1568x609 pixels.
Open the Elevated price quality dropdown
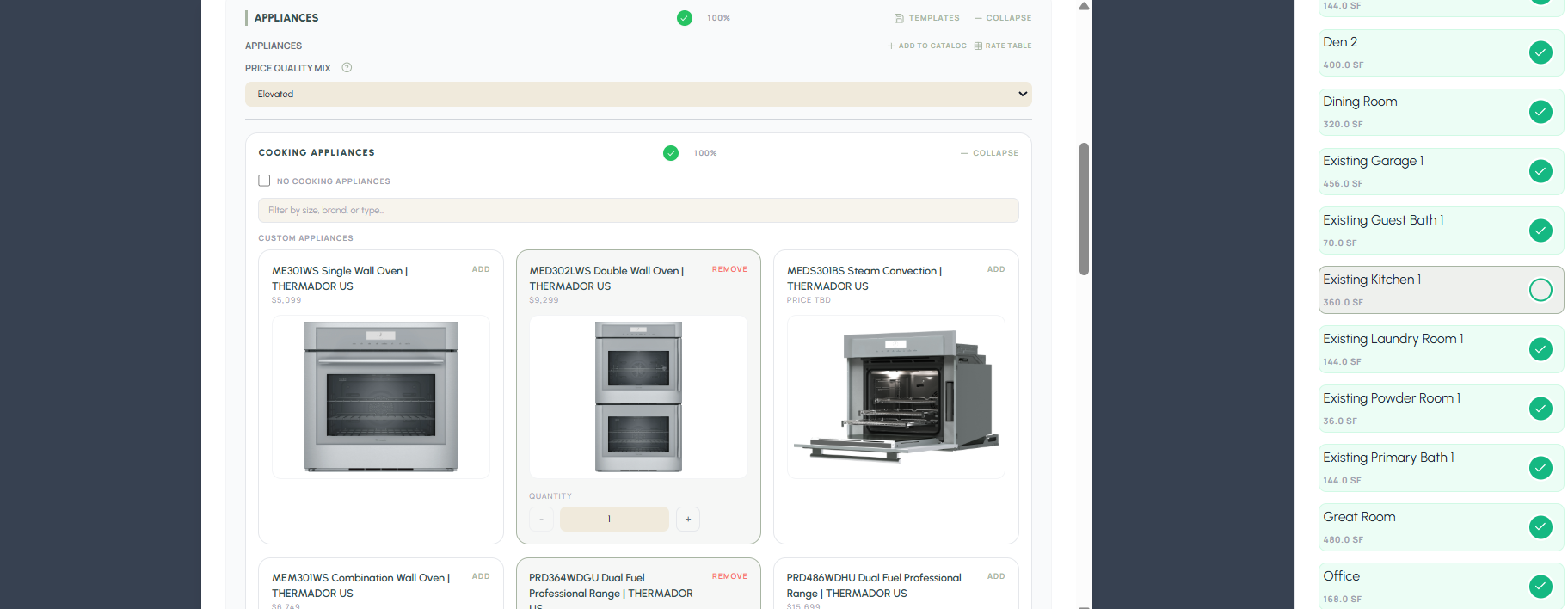click(637, 95)
